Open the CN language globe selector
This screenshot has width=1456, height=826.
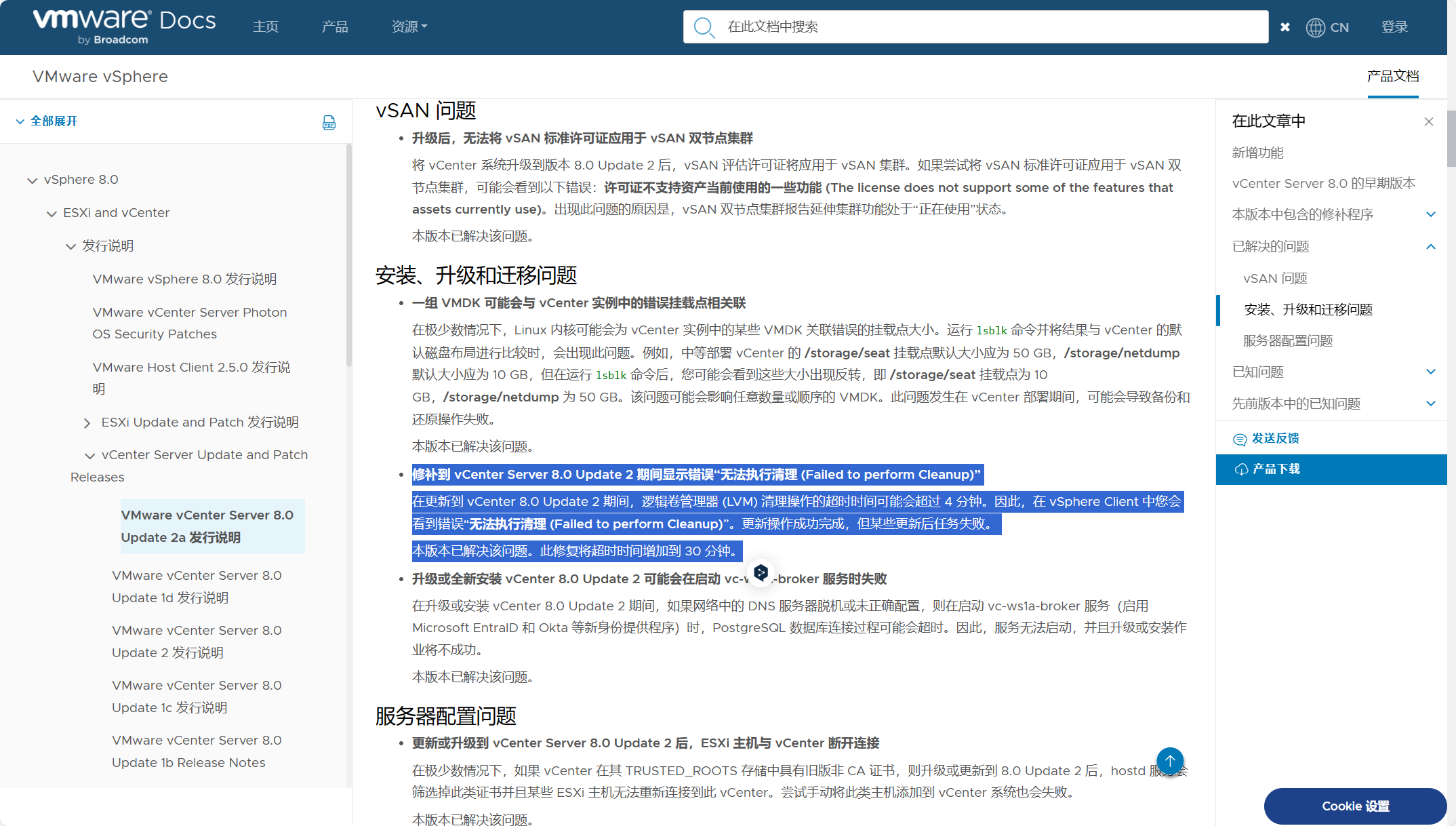click(1327, 27)
